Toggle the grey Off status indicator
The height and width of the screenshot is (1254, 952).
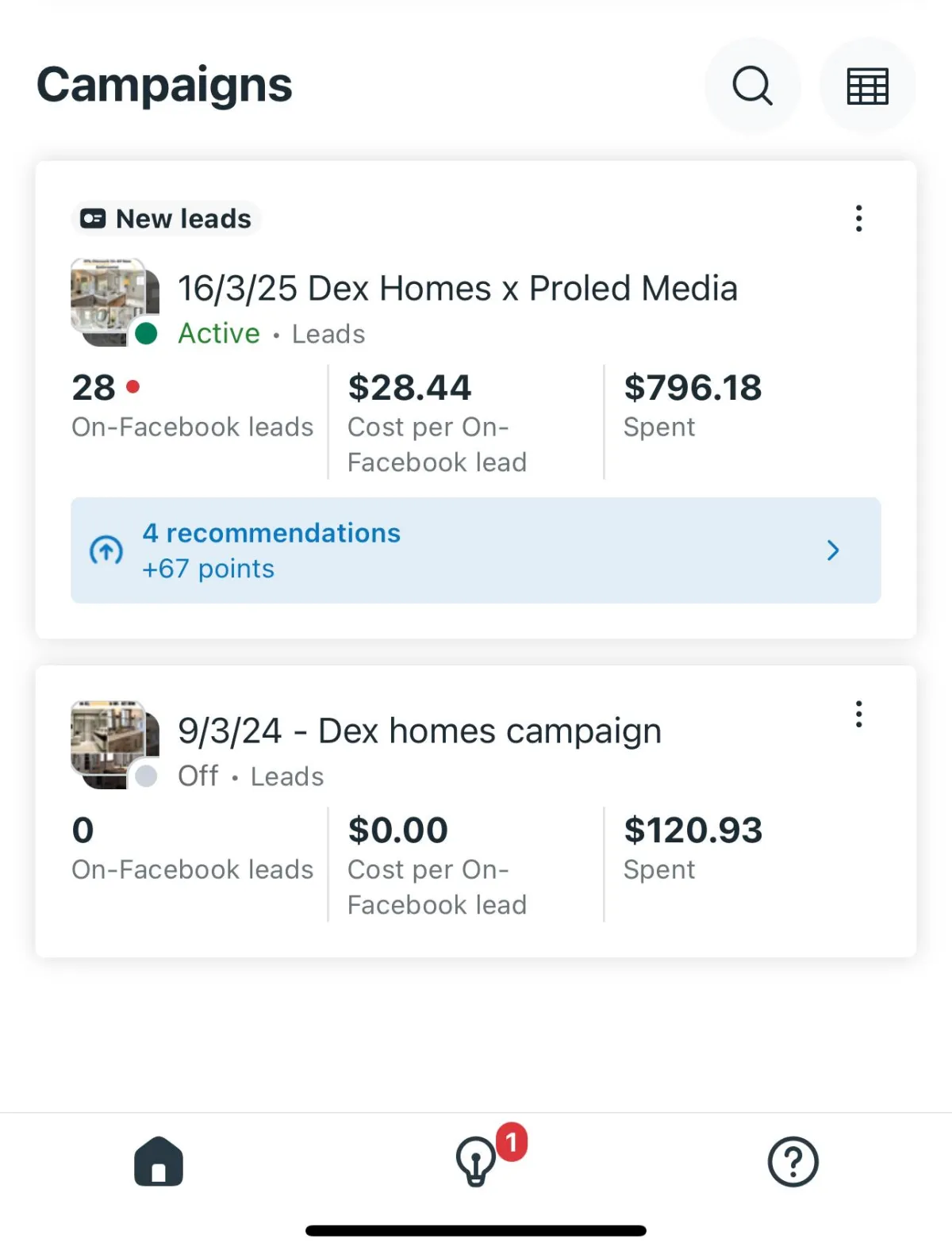point(146,776)
